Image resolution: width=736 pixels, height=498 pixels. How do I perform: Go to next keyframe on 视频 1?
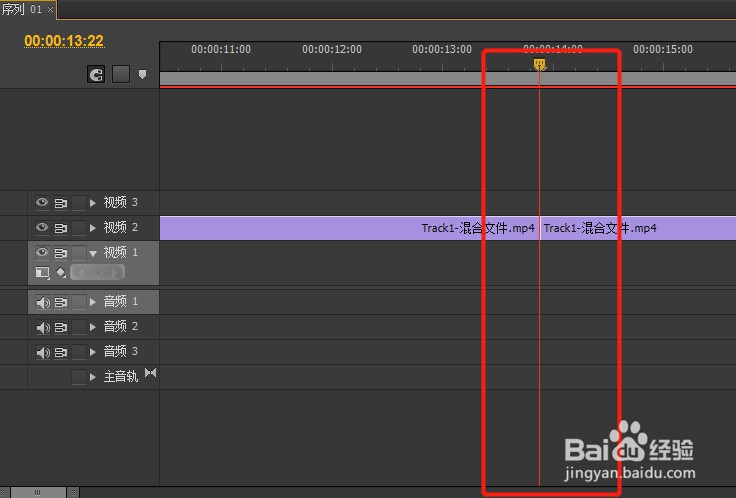click(115, 272)
